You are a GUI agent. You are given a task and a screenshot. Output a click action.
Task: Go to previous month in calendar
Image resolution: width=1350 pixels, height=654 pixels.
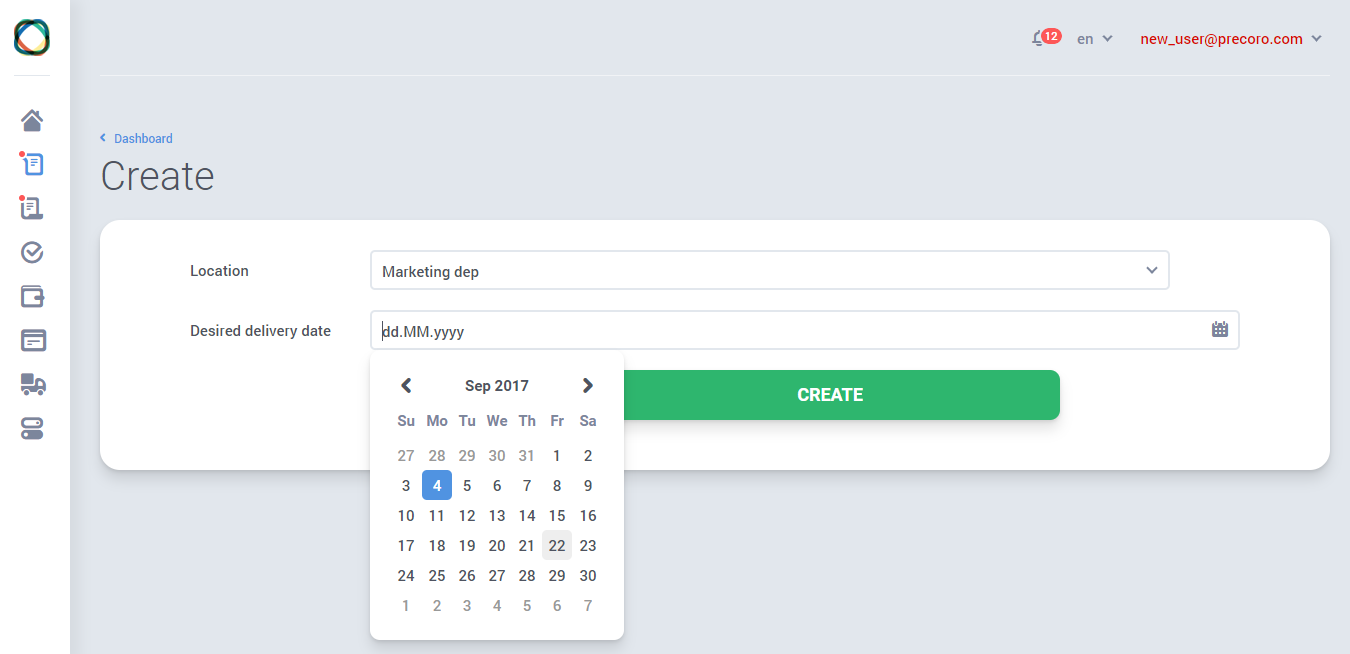[406, 386]
